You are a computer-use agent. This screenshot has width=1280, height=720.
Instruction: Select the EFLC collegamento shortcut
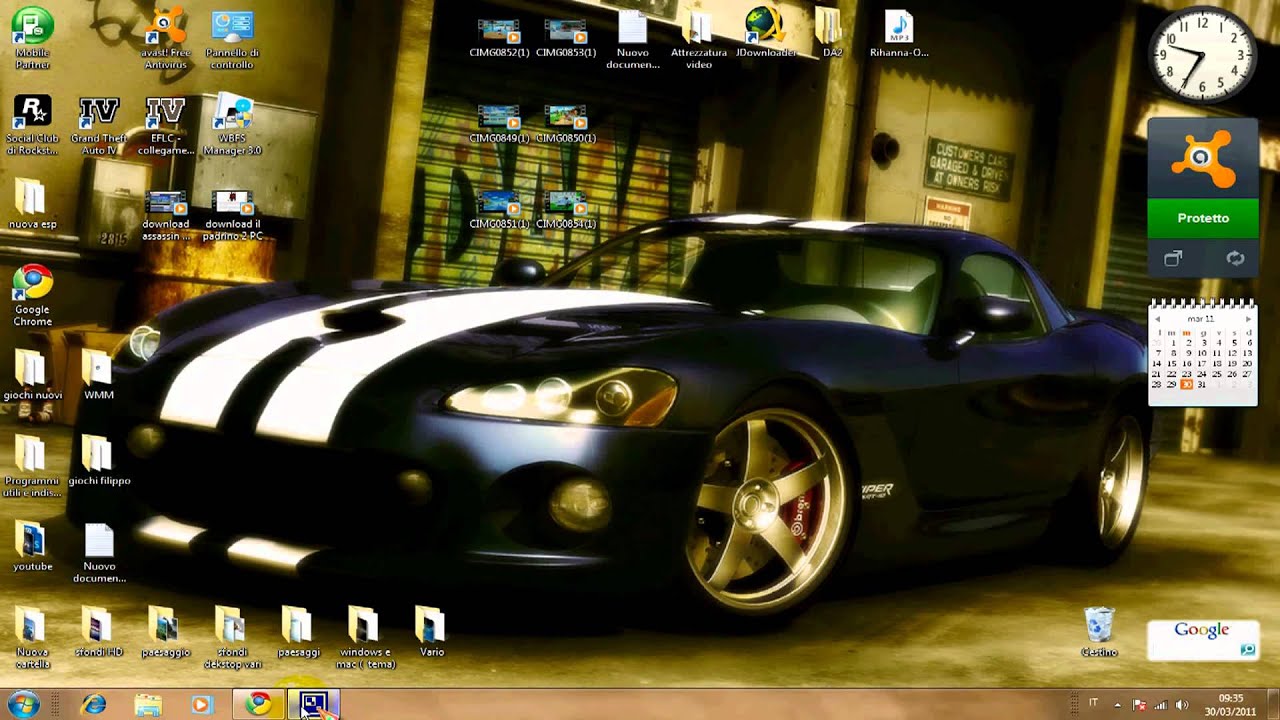tap(166, 126)
